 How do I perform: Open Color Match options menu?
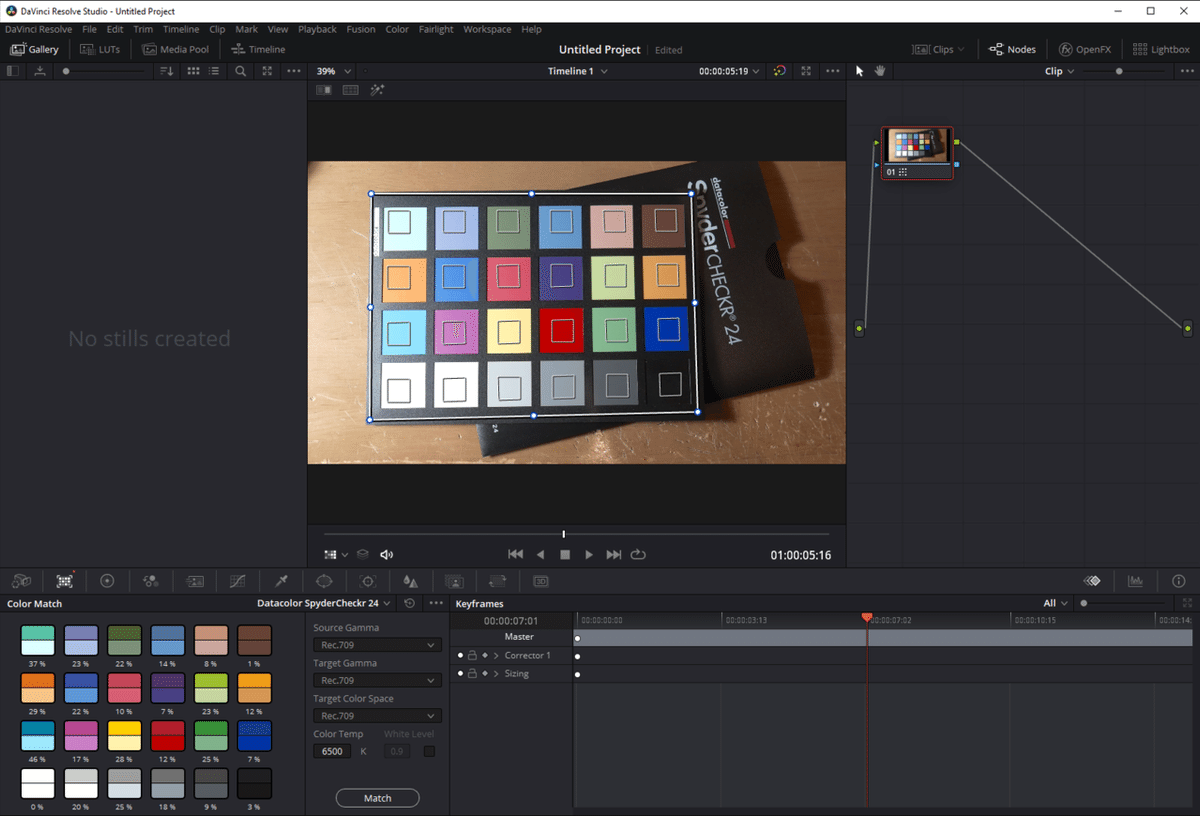point(436,603)
